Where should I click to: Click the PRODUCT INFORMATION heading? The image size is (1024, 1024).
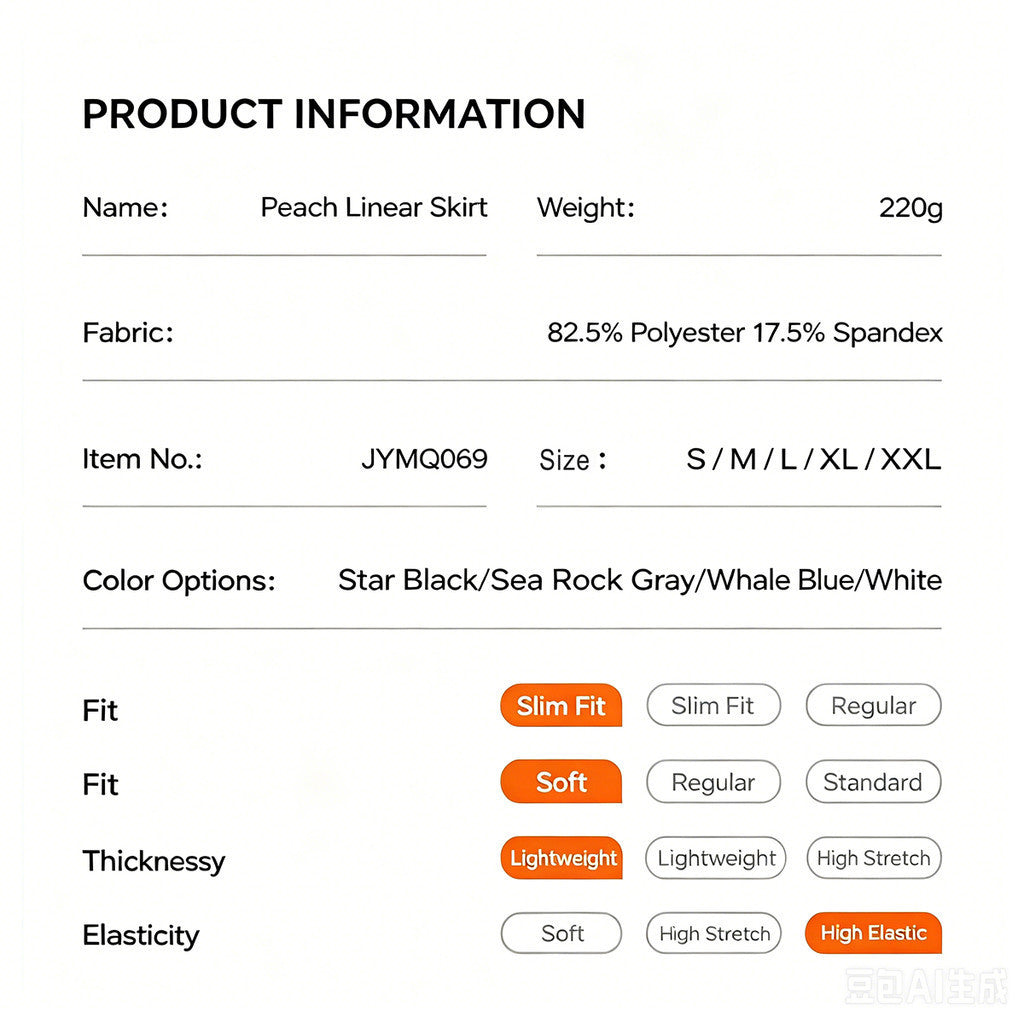point(334,114)
